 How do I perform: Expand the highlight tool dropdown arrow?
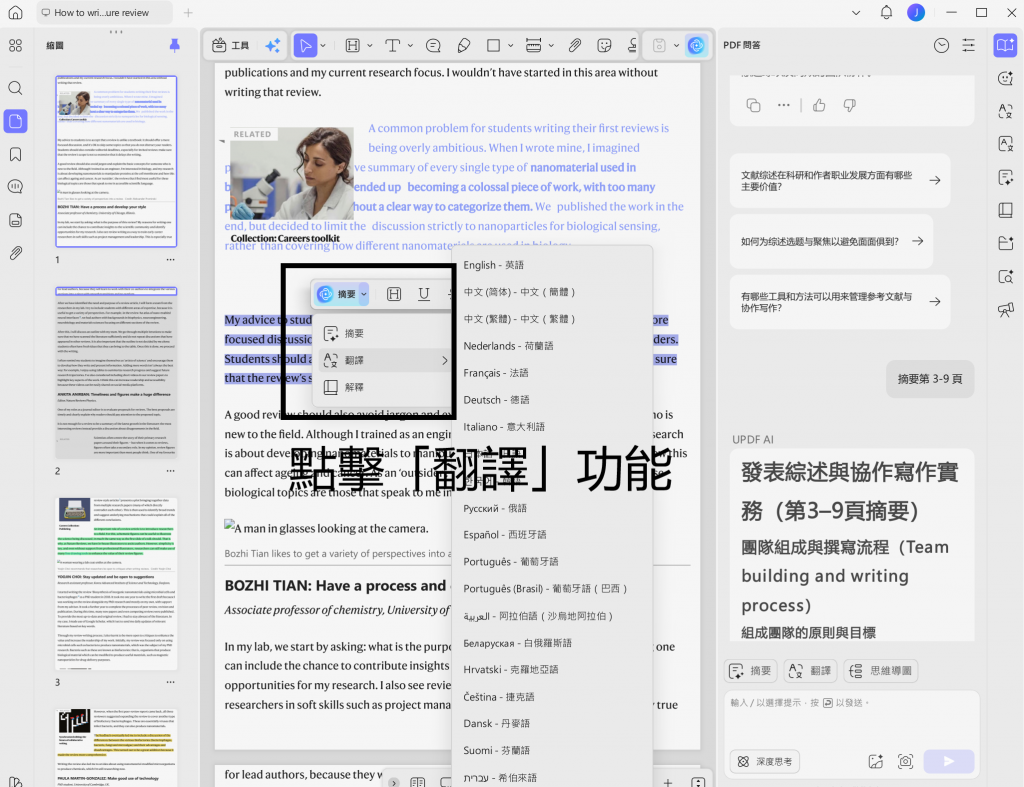[x=370, y=46]
